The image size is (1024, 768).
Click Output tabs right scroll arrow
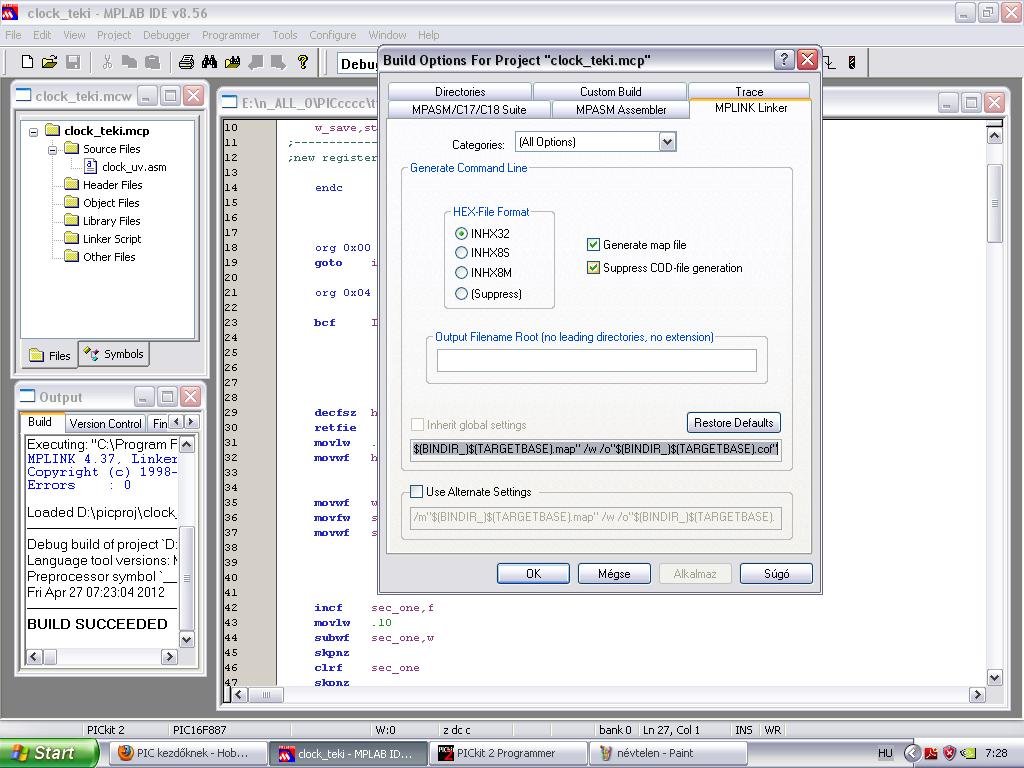[x=191, y=422]
